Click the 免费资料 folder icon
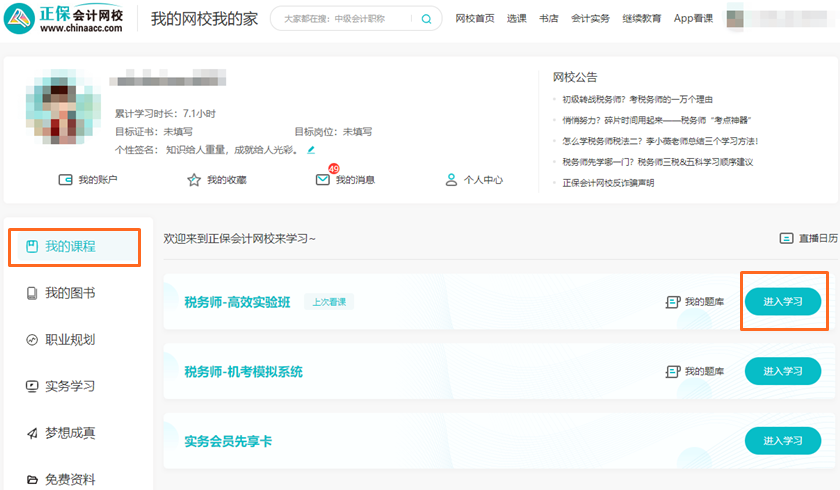 tap(32, 479)
